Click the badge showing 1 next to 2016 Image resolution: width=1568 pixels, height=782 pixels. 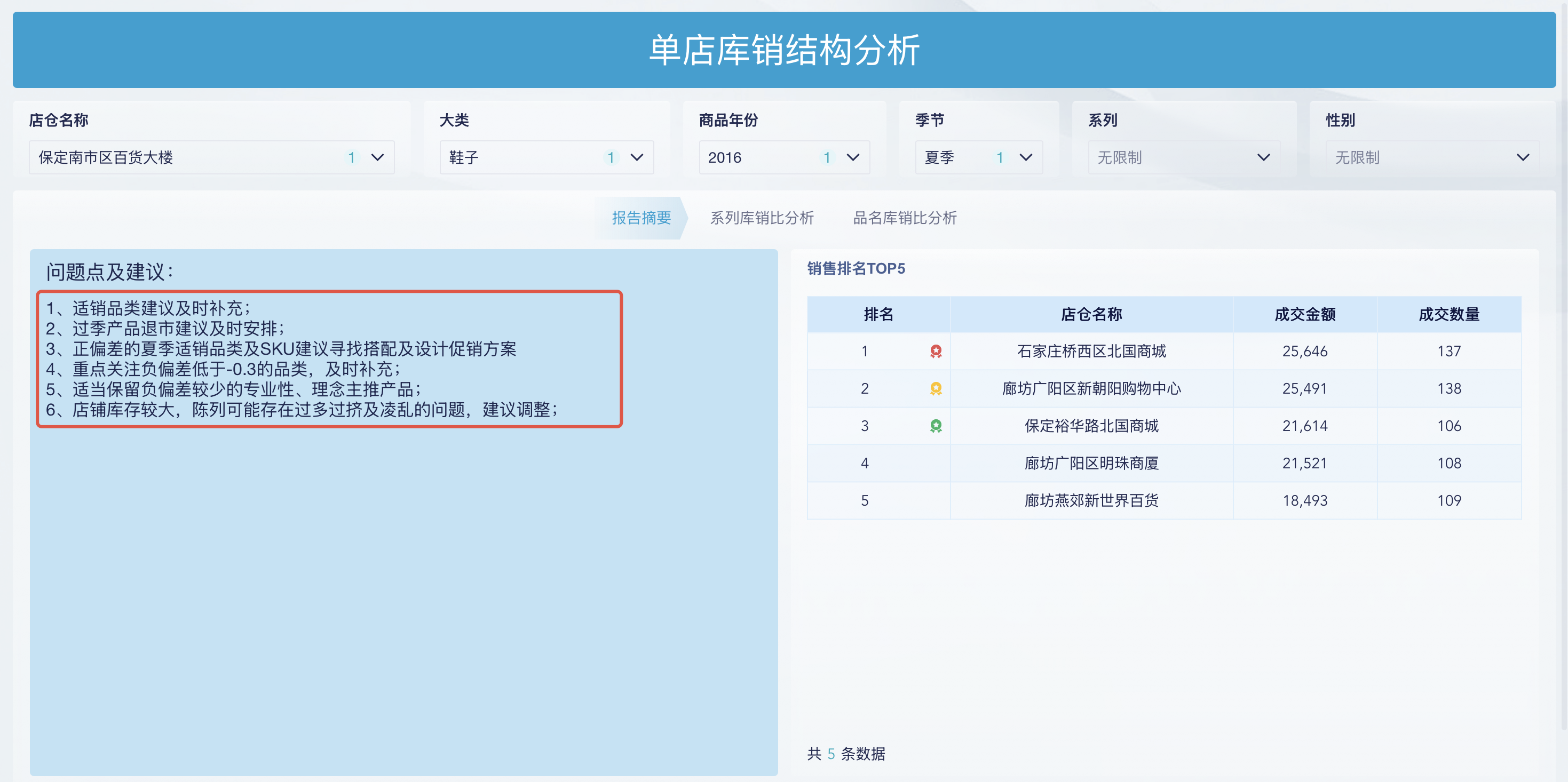(x=827, y=157)
